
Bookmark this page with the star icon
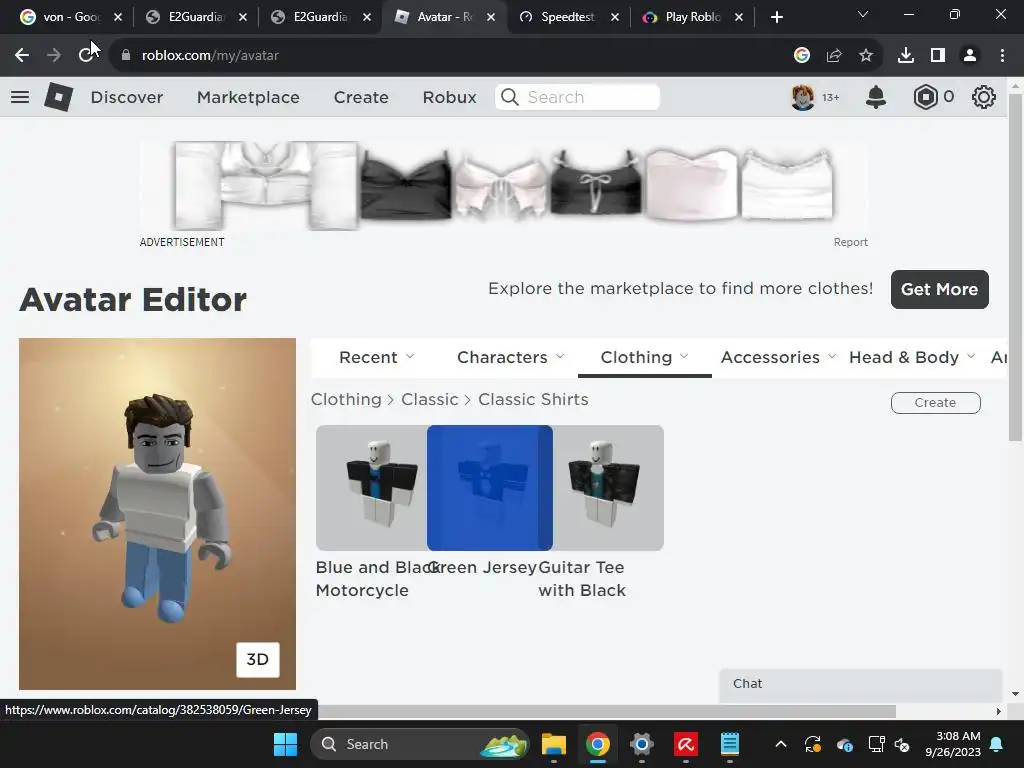pos(866,56)
